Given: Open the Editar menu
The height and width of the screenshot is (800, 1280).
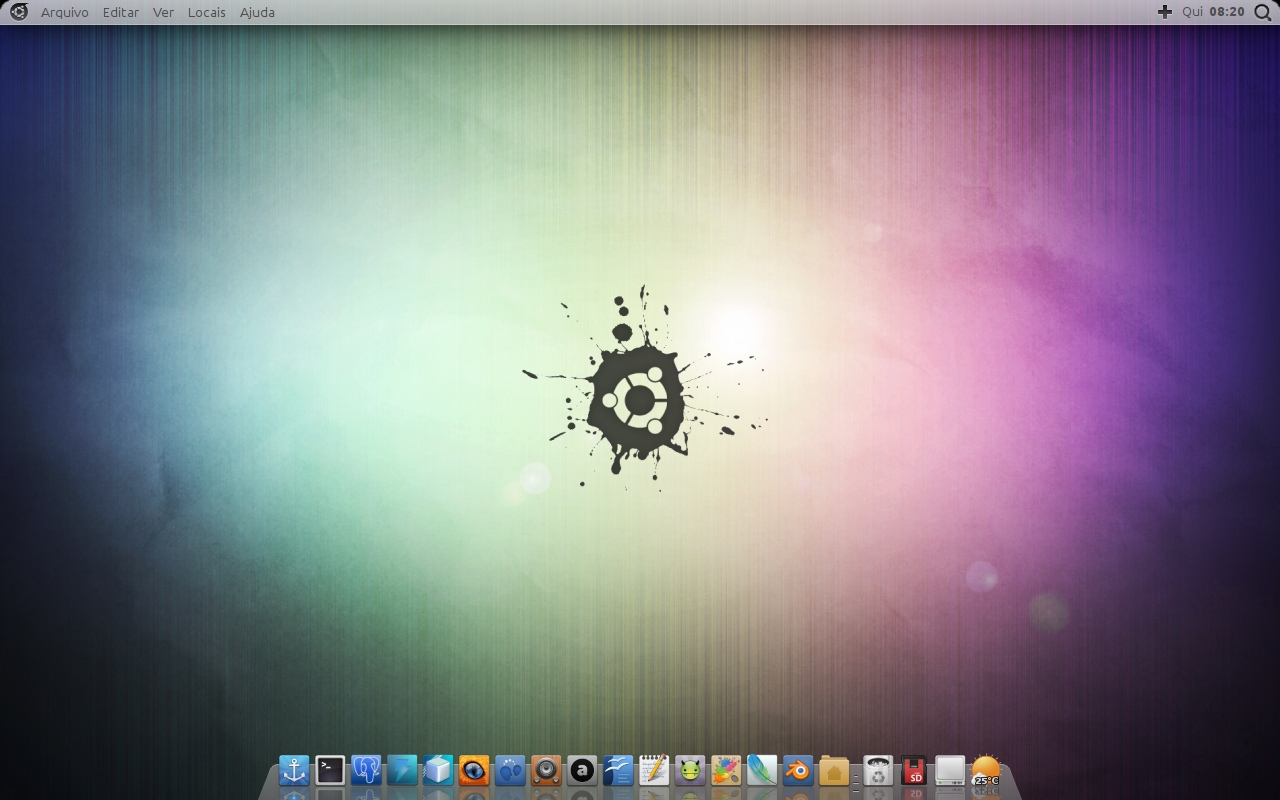Looking at the screenshot, I should [121, 12].
